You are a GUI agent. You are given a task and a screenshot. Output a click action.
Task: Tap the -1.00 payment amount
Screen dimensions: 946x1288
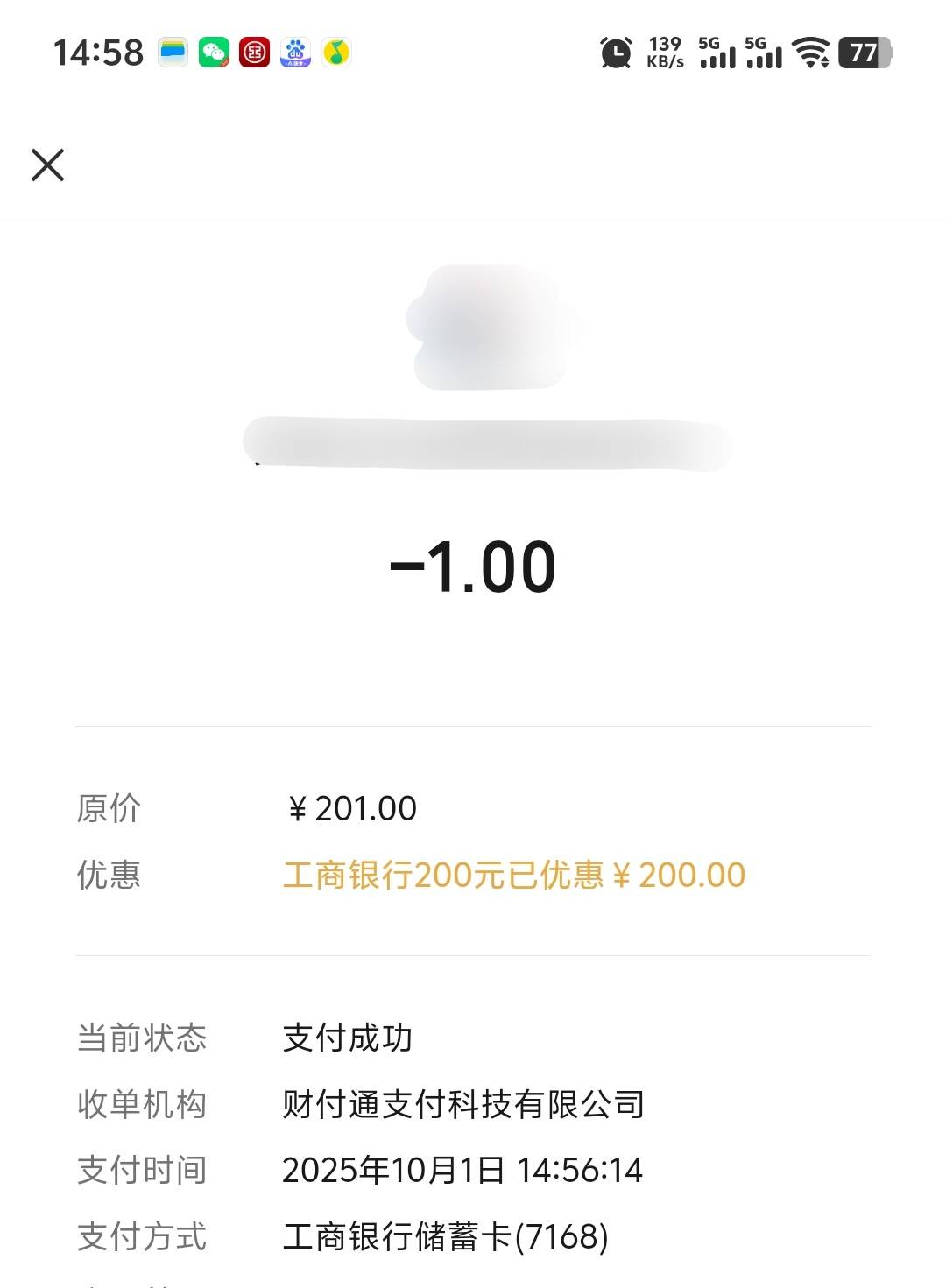tap(473, 567)
